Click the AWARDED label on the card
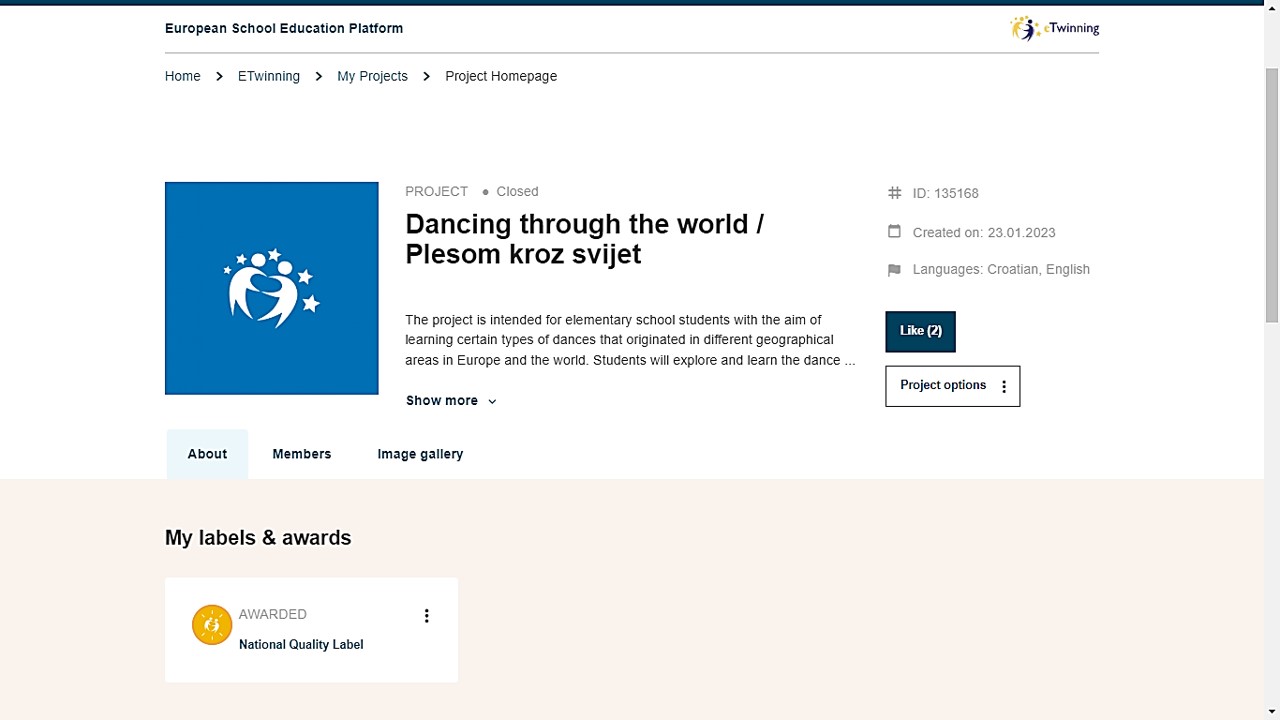 click(x=273, y=614)
